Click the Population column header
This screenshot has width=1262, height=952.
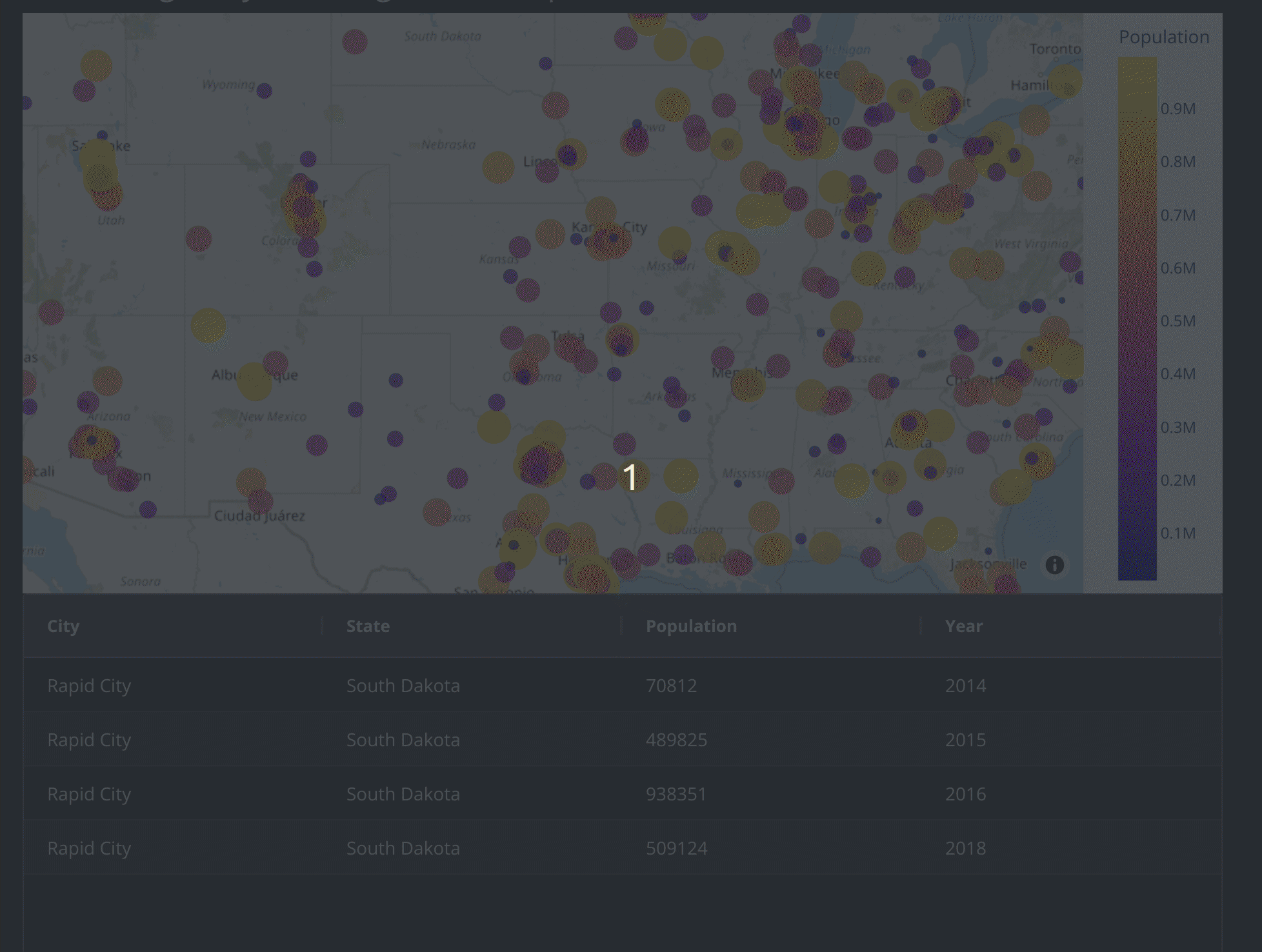point(690,626)
